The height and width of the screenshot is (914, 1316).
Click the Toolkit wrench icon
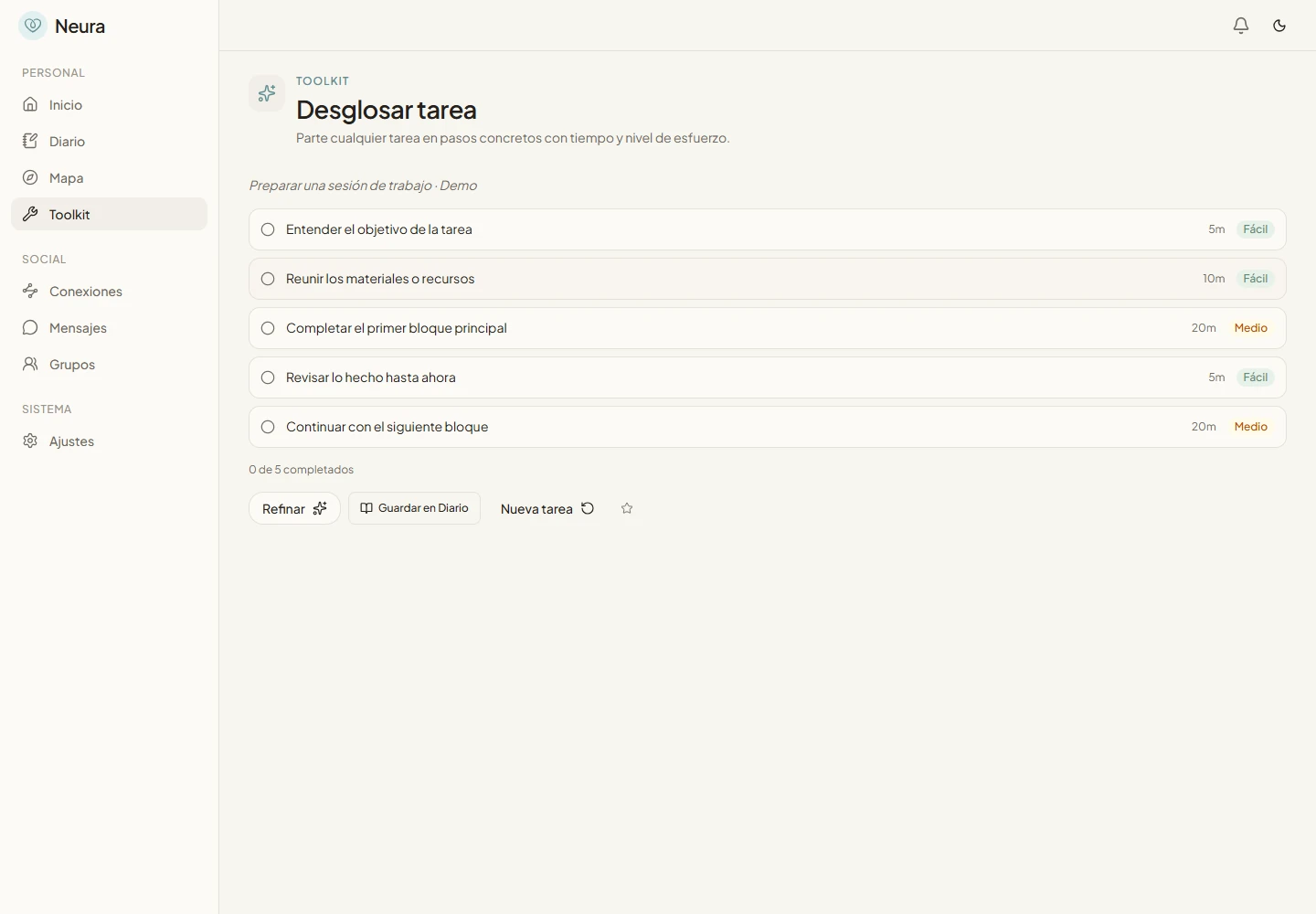point(30,214)
